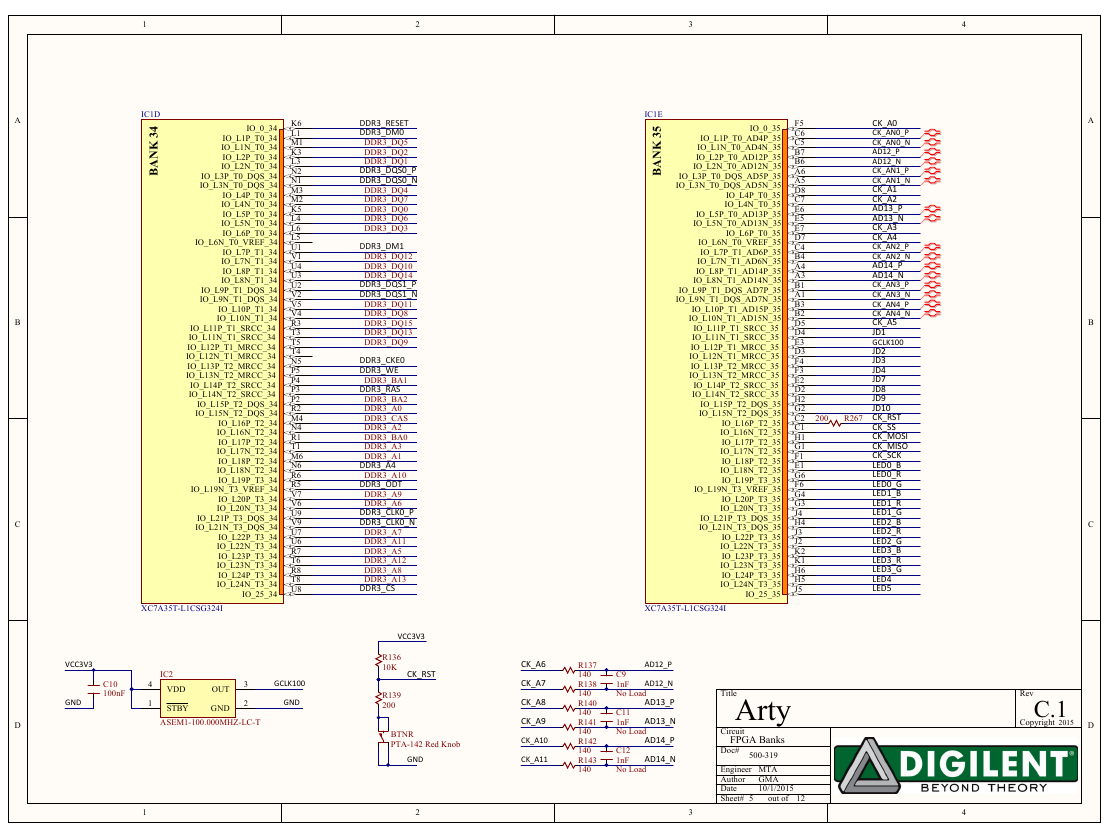Viewport: 1112px width, 840px height.
Task: Click the DDR3_DQ15 net label
Action: coord(388,324)
